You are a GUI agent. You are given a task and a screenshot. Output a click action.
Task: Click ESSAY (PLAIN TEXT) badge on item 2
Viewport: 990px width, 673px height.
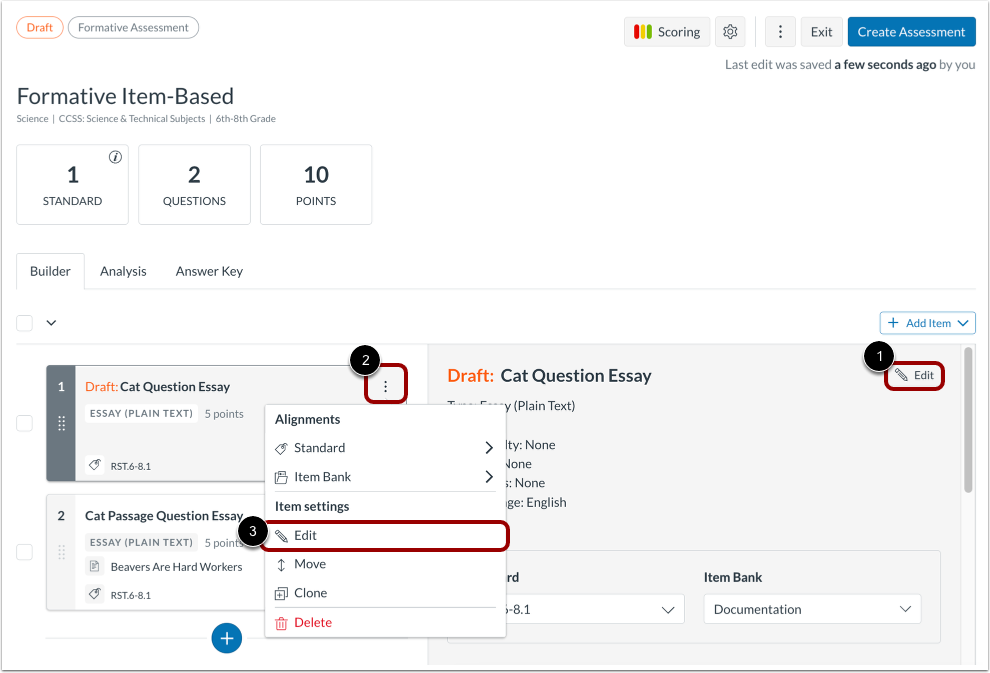(141, 542)
